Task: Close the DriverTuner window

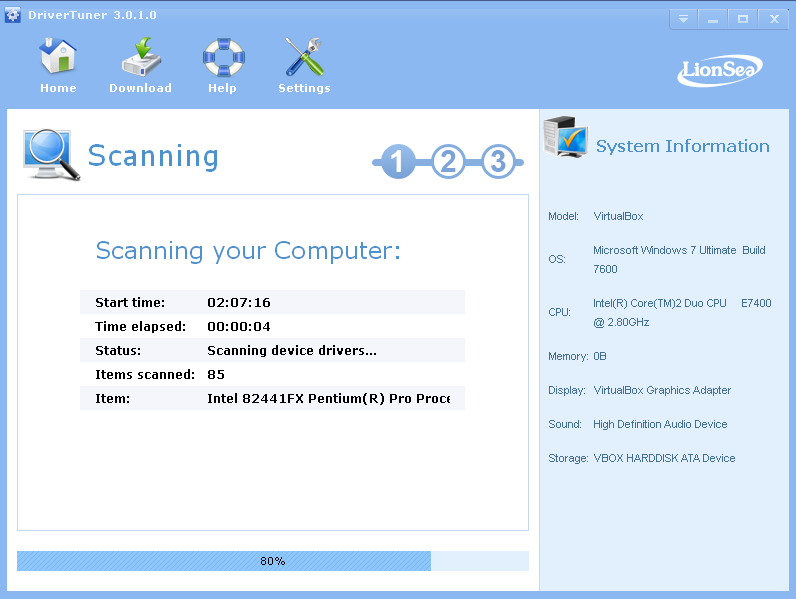Action: (774, 19)
